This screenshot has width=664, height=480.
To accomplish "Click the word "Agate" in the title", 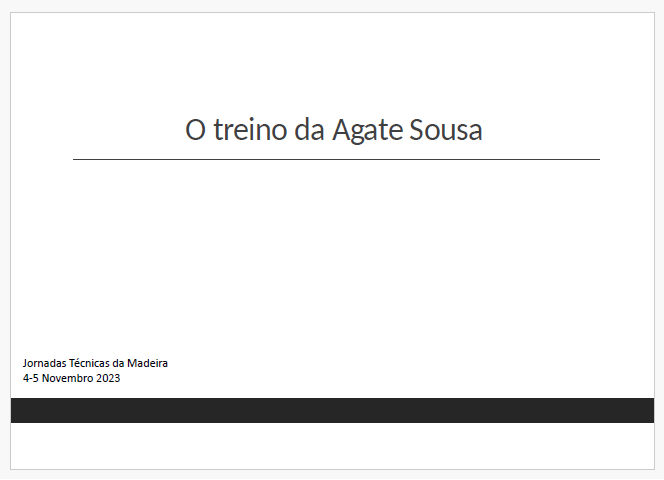I will (x=367, y=130).
